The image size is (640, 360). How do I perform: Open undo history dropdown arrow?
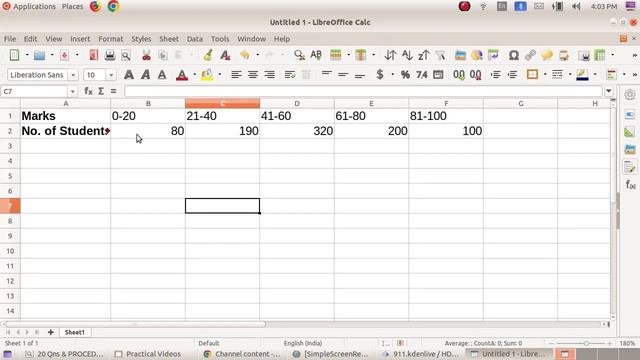click(x=257, y=55)
